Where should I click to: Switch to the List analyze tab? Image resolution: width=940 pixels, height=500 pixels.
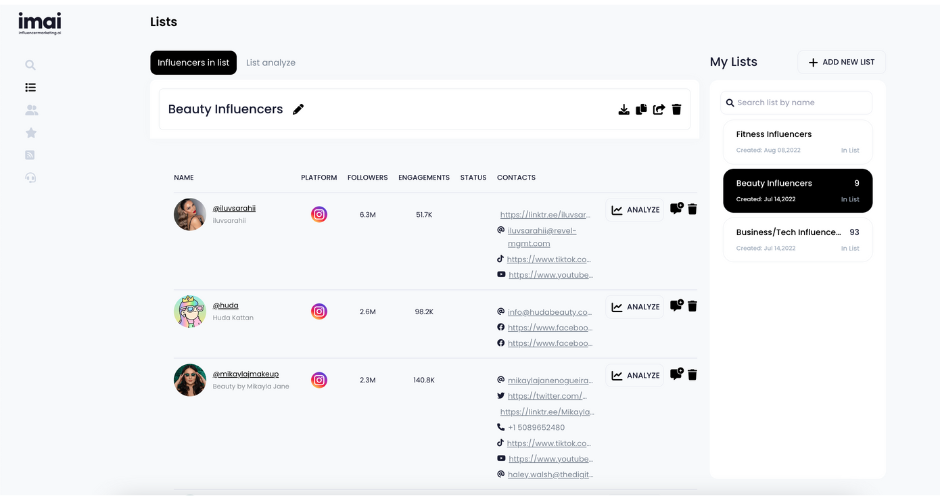[x=271, y=62]
